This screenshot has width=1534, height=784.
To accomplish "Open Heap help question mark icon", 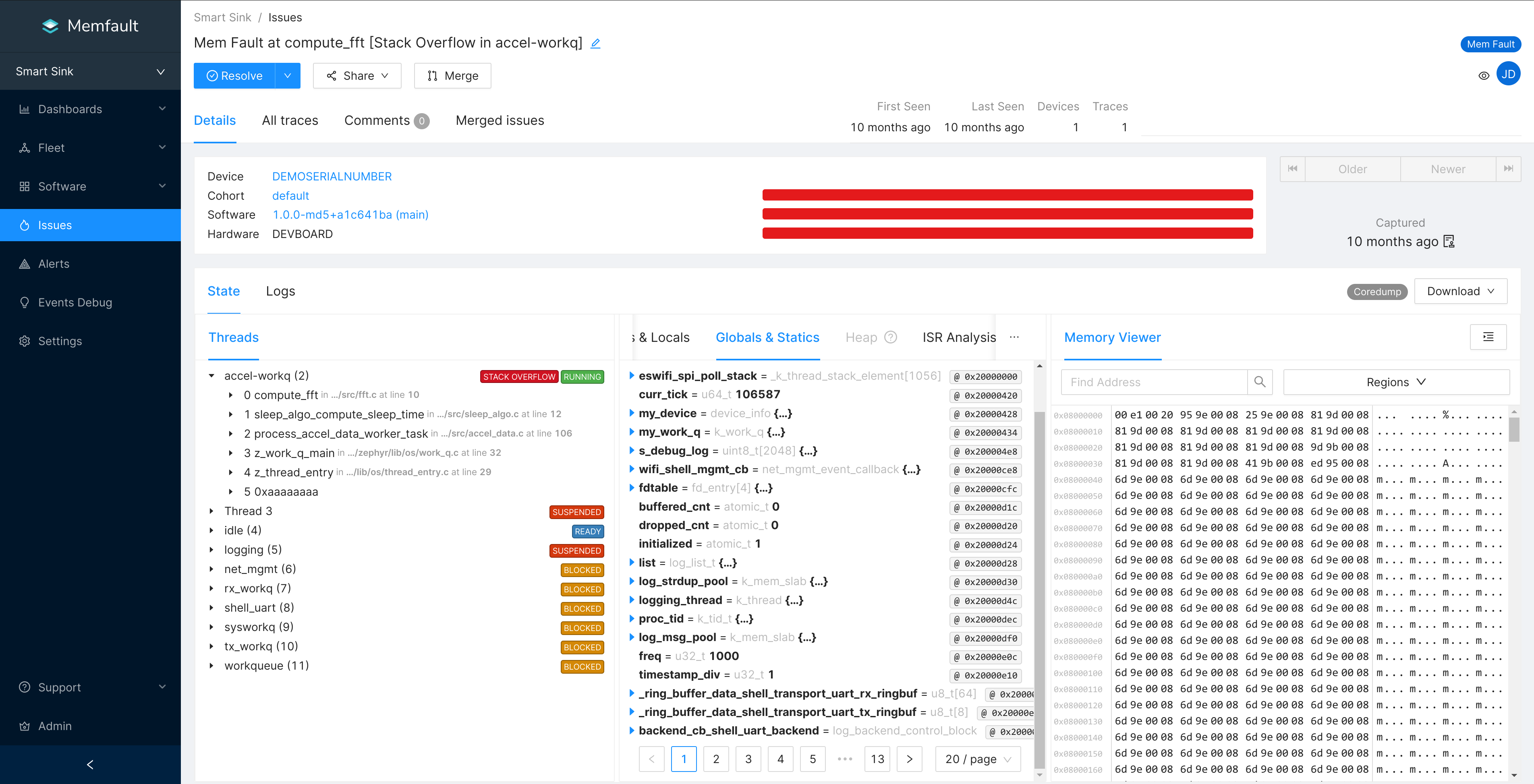I will pos(890,337).
